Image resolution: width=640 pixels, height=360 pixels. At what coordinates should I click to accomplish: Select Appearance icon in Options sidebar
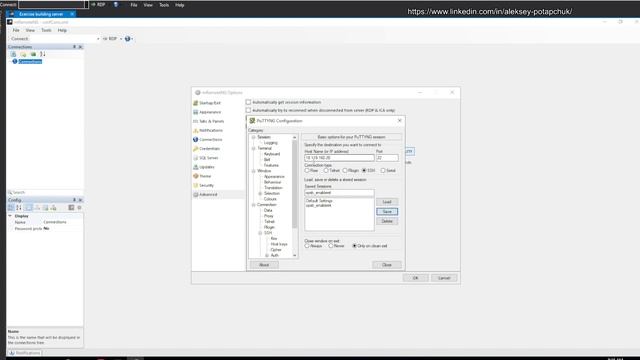[x=196, y=112]
